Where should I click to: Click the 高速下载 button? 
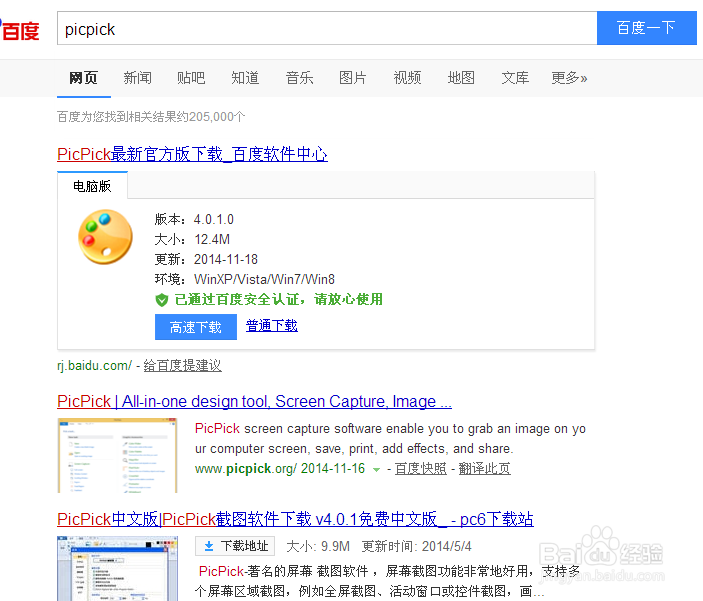(x=195, y=327)
